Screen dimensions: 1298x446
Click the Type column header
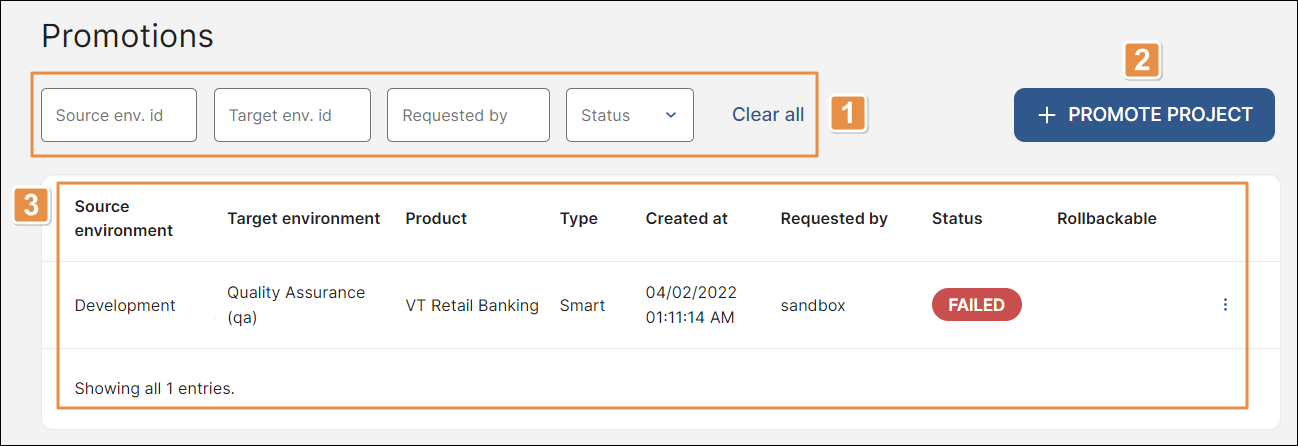click(x=578, y=218)
